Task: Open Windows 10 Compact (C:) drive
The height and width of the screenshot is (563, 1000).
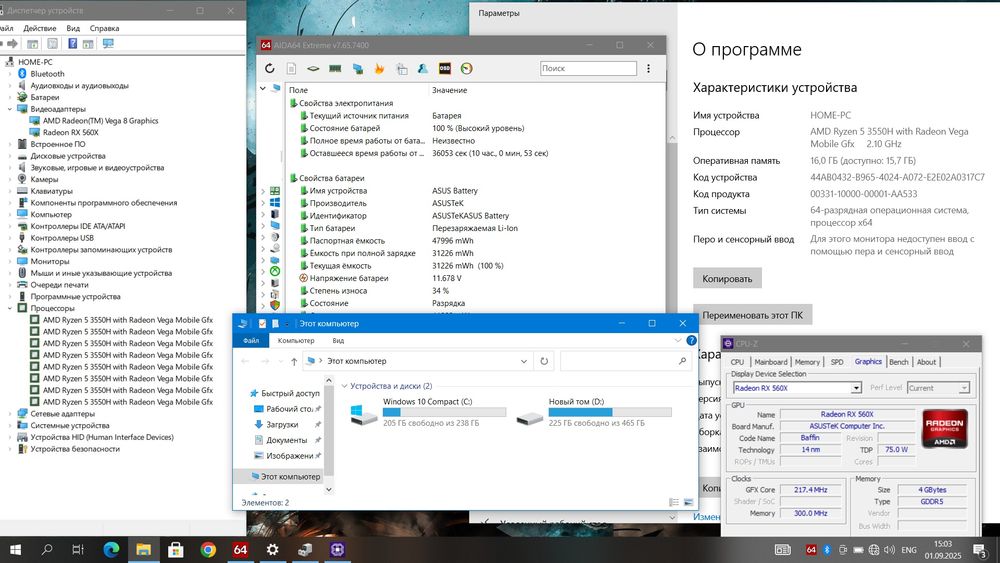Action: point(428,412)
